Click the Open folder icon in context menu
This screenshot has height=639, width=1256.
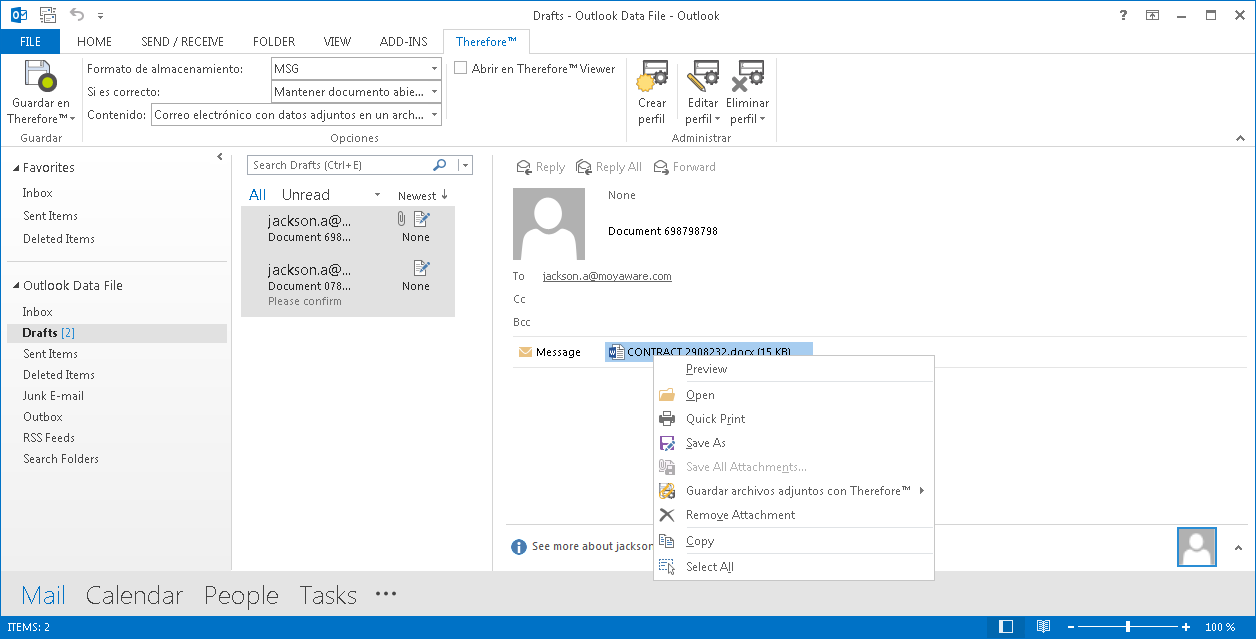pyautogui.click(x=667, y=395)
